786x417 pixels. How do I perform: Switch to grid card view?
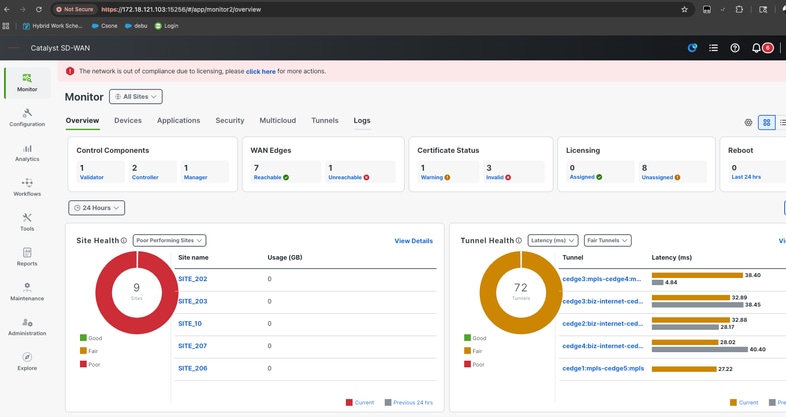click(767, 122)
